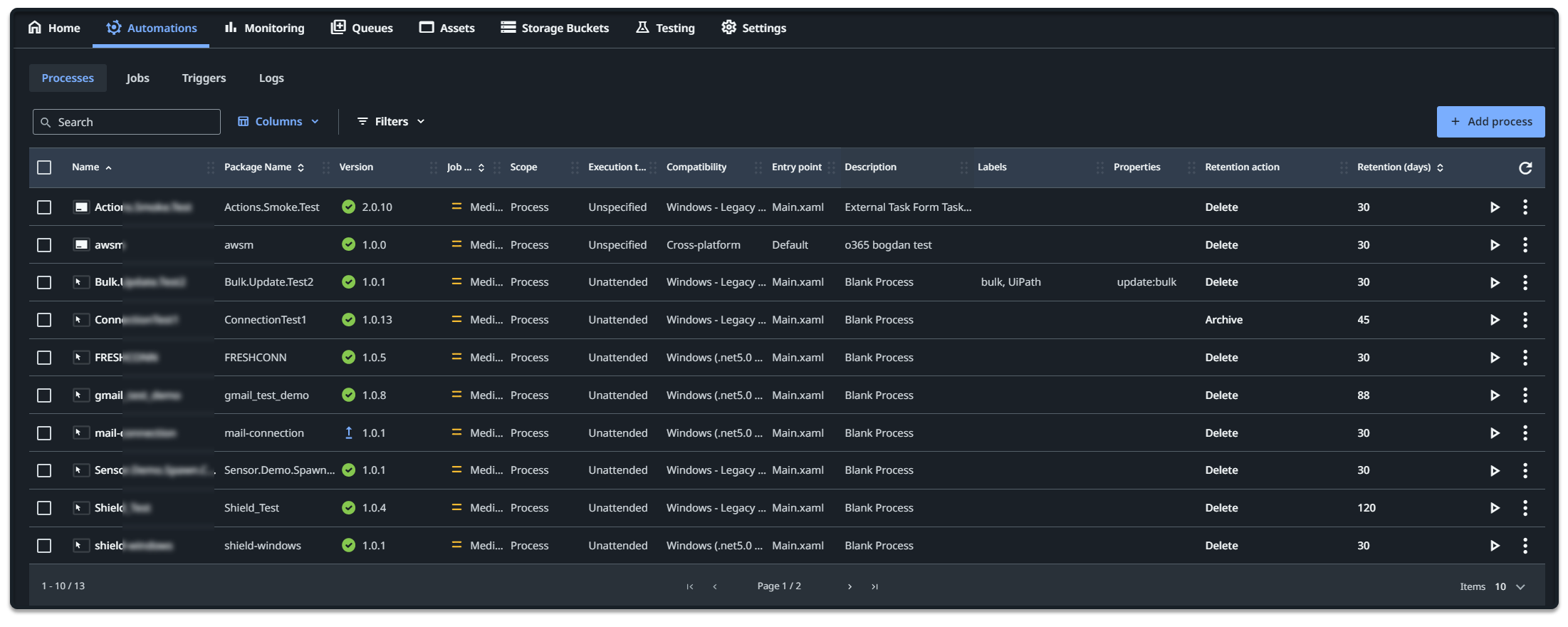Viewport: 1568px width, 627px height.
Task: Sort by the Package Name column
Action: [264, 167]
